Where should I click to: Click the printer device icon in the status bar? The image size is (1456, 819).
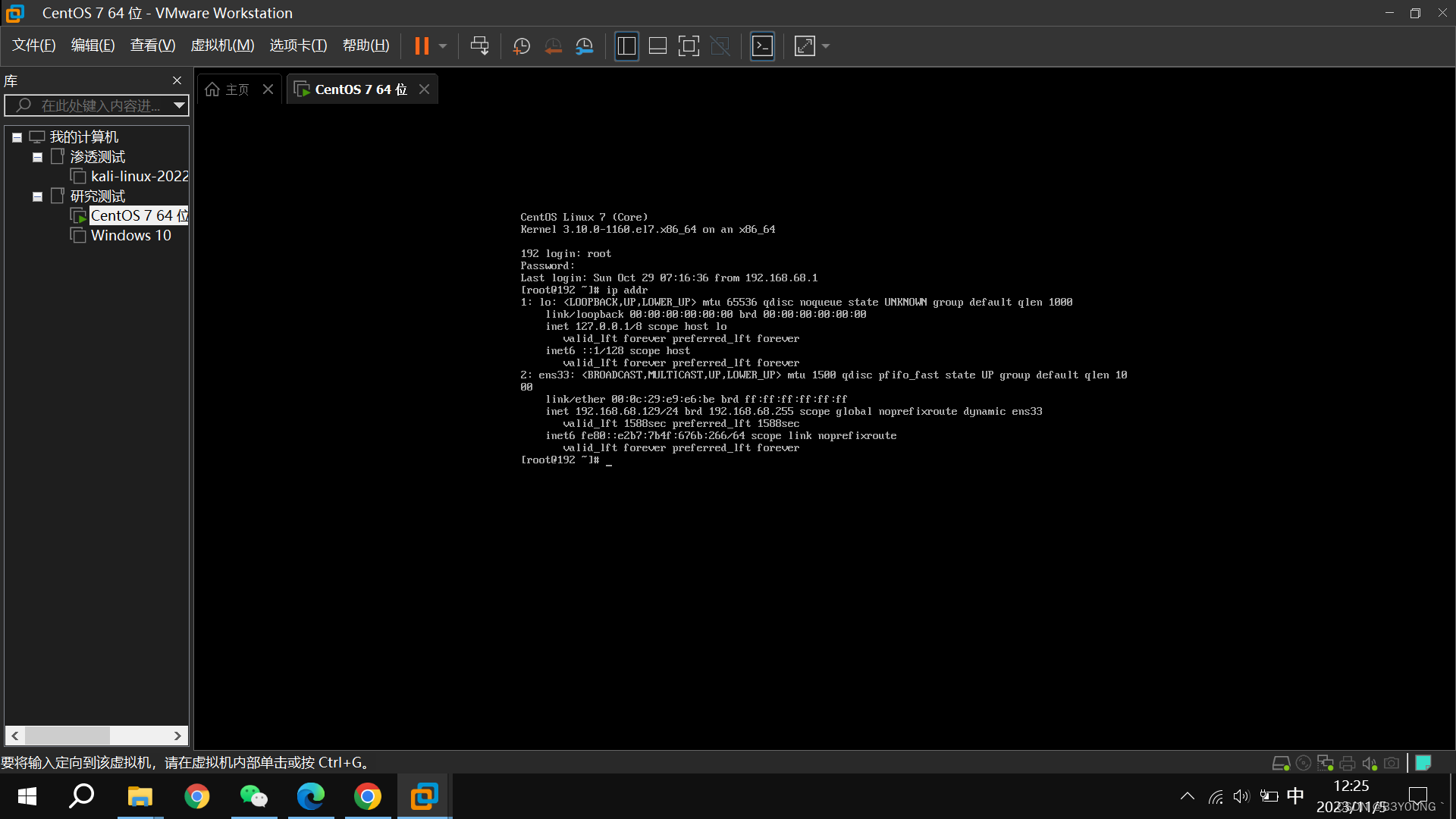[1348, 763]
